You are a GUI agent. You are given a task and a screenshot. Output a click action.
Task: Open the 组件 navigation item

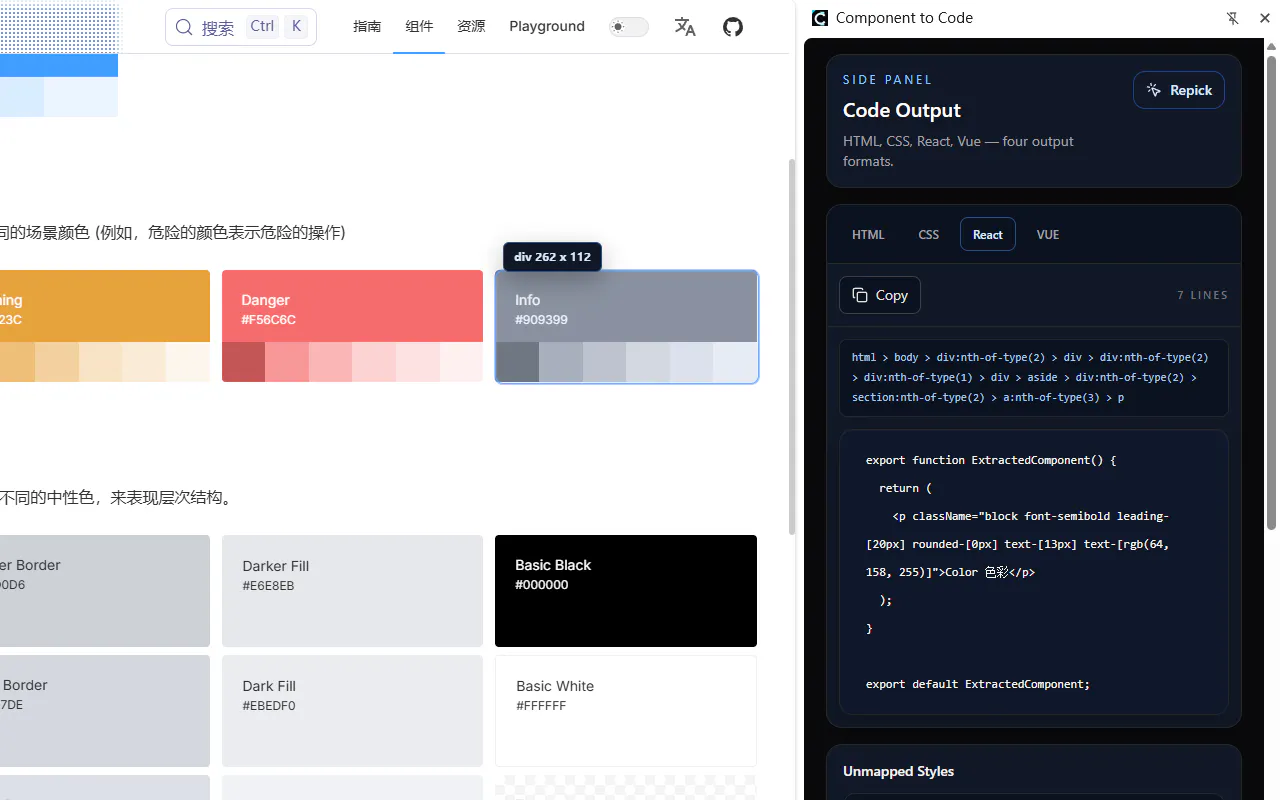pos(419,27)
